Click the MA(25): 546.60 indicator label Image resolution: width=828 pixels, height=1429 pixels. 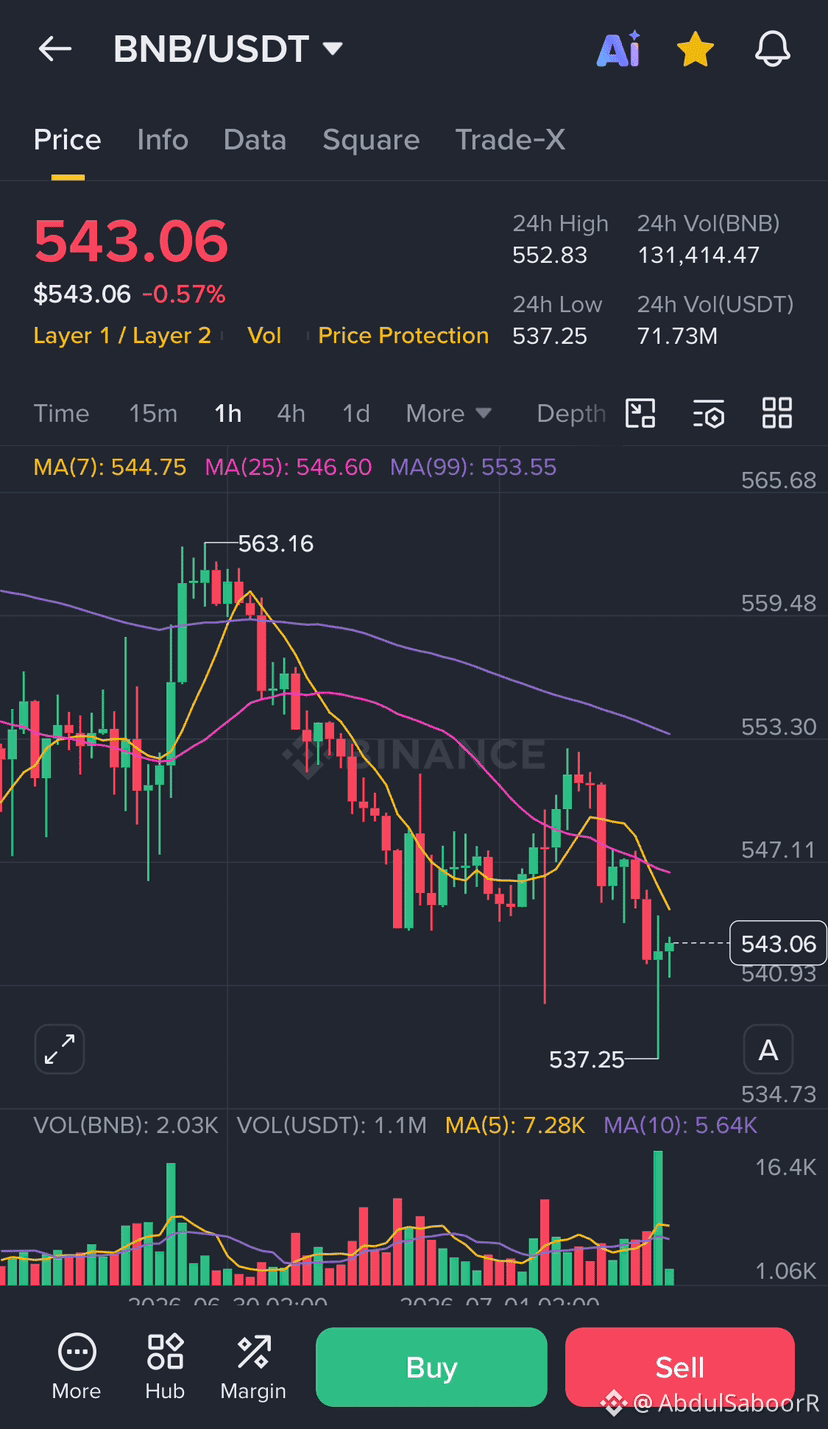pos(288,467)
